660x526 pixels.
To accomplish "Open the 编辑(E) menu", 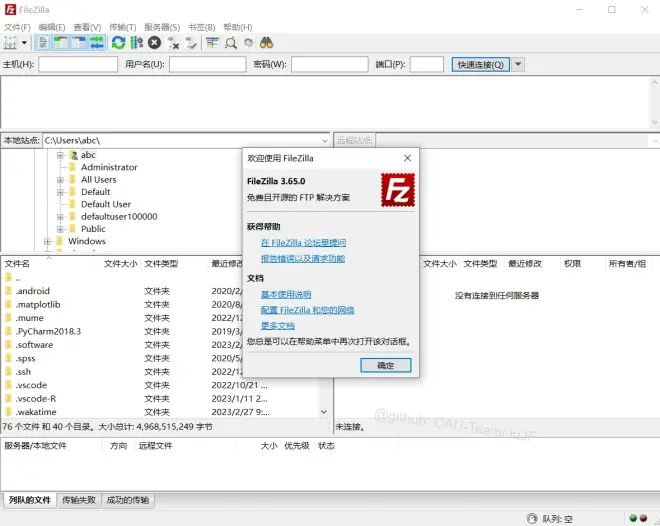I will point(52,27).
